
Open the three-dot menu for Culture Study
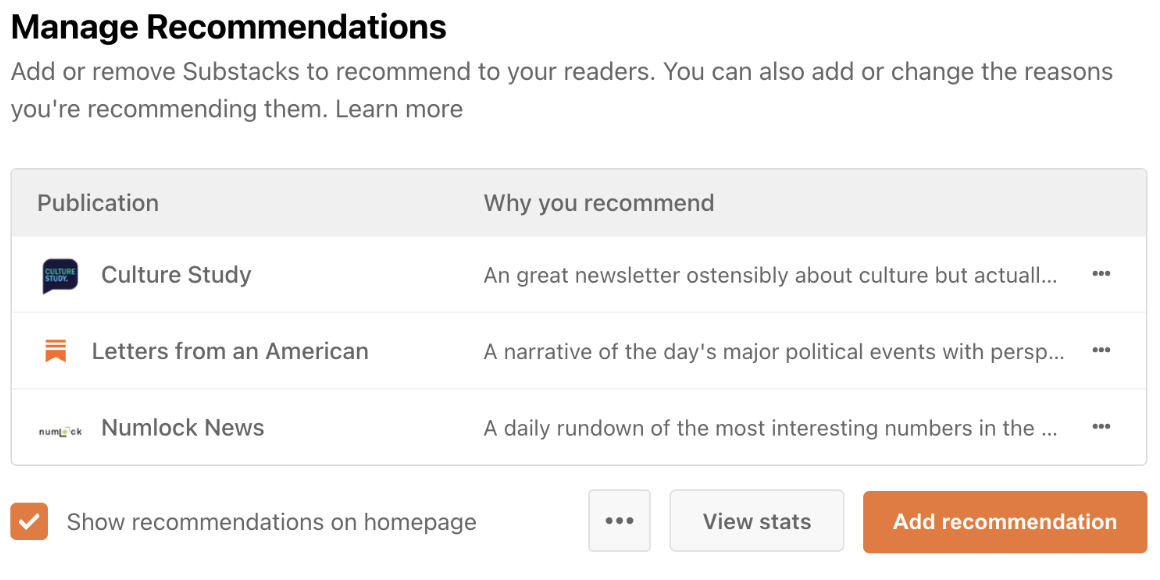[1101, 274]
